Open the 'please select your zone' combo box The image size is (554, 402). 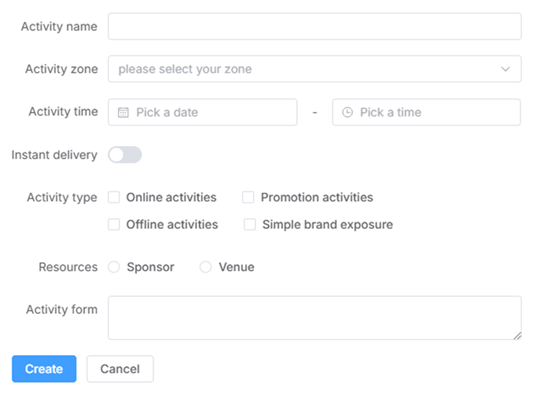click(314, 69)
